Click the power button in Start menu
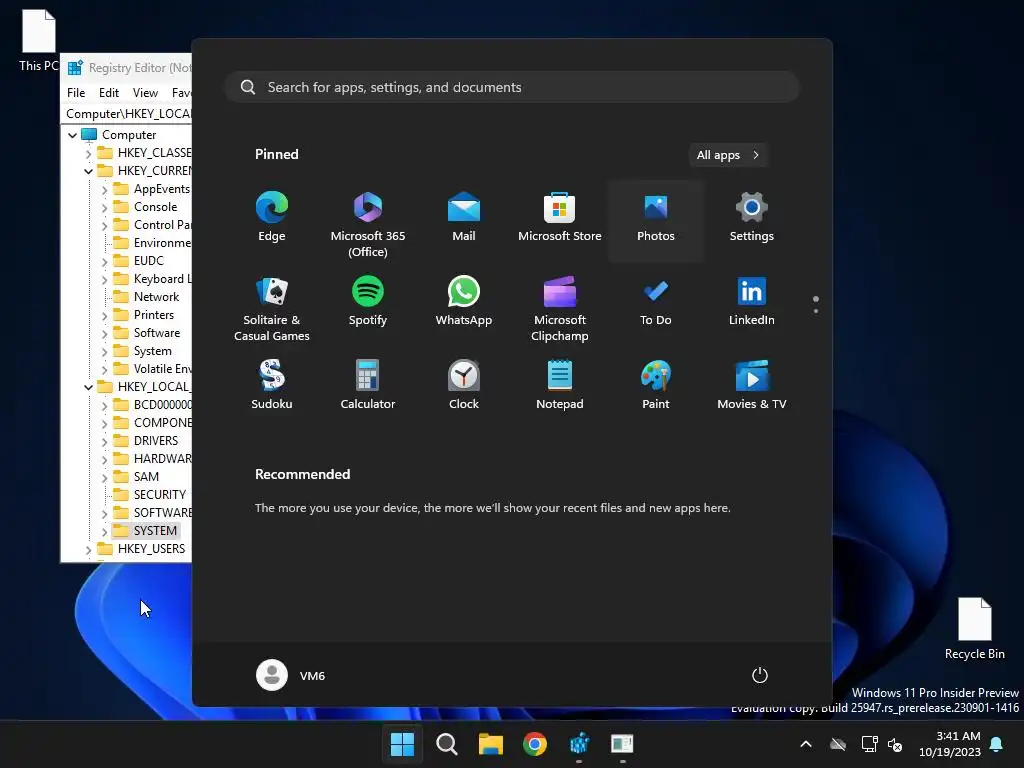The height and width of the screenshot is (768, 1024). coord(760,675)
